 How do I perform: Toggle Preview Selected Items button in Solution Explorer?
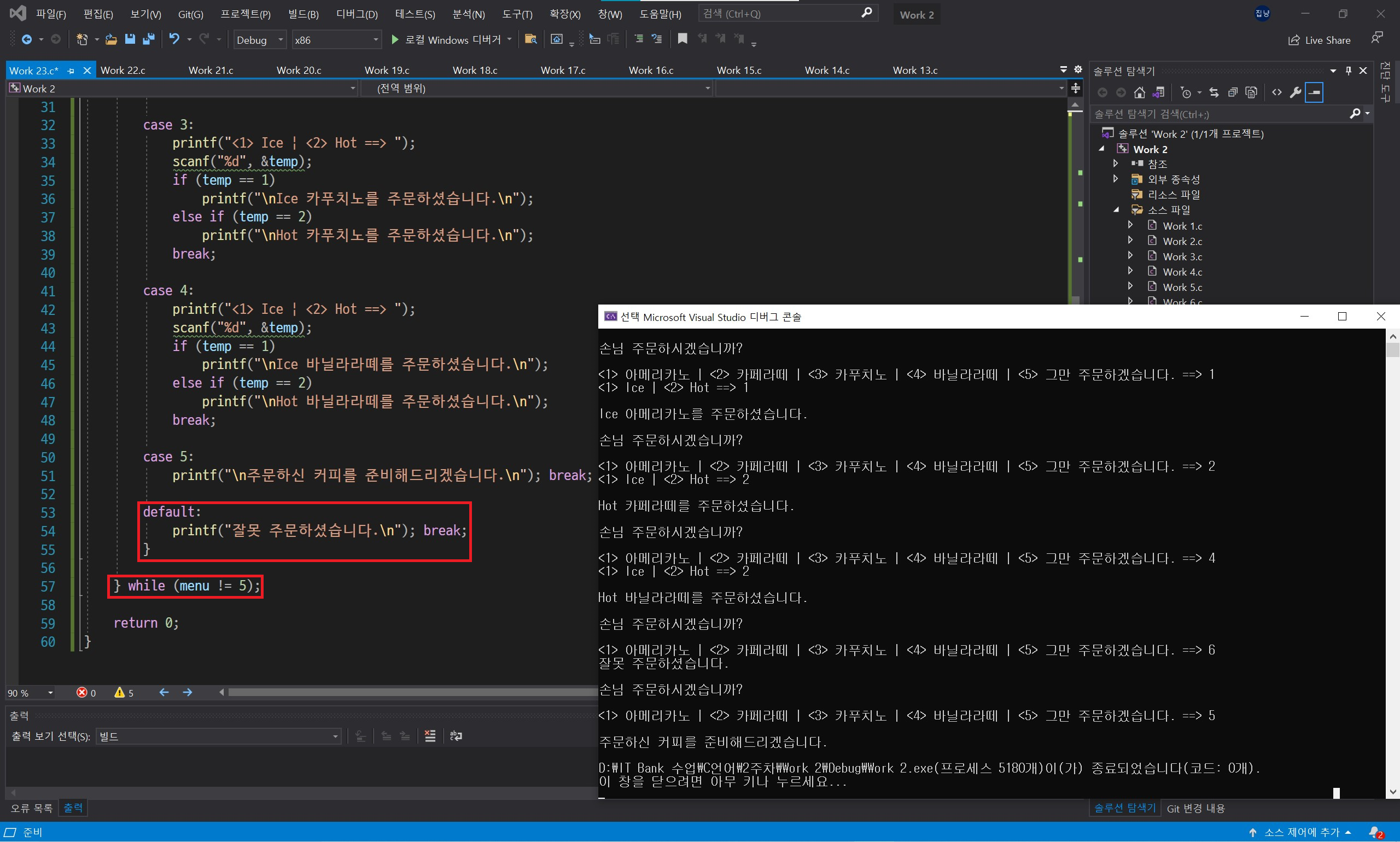(1314, 92)
